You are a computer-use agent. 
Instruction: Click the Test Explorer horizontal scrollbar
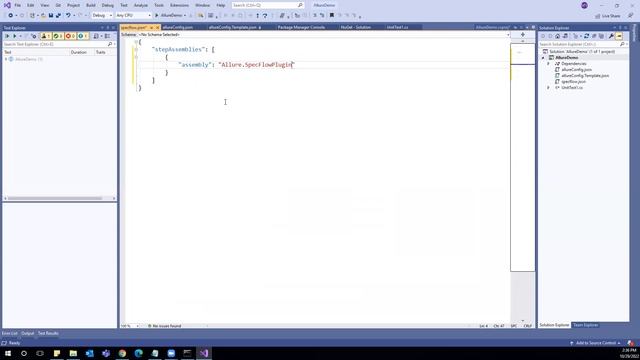[55, 198]
